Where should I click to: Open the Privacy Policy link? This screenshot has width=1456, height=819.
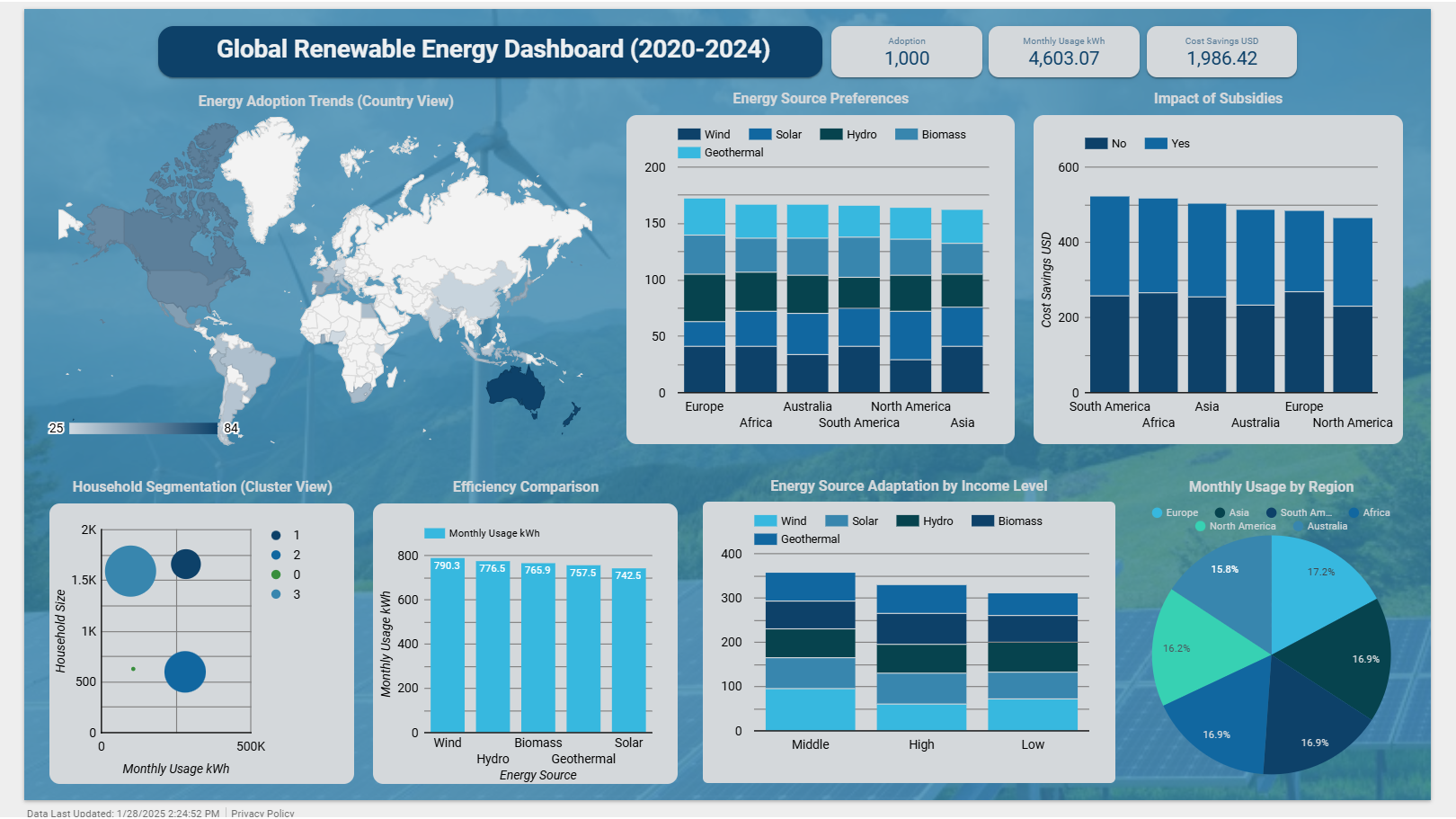(x=262, y=812)
